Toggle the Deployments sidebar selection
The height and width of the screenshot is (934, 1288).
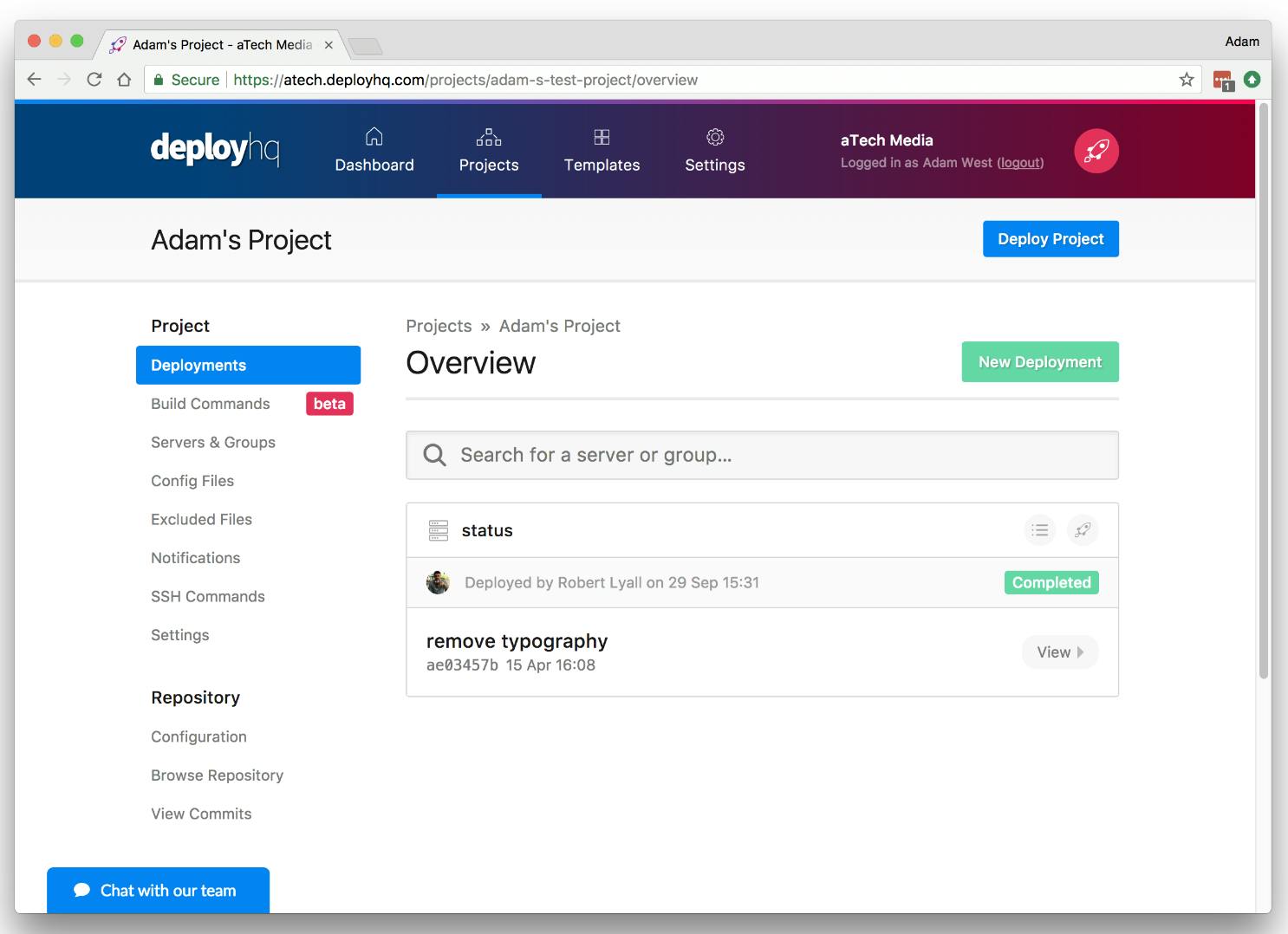(248, 365)
